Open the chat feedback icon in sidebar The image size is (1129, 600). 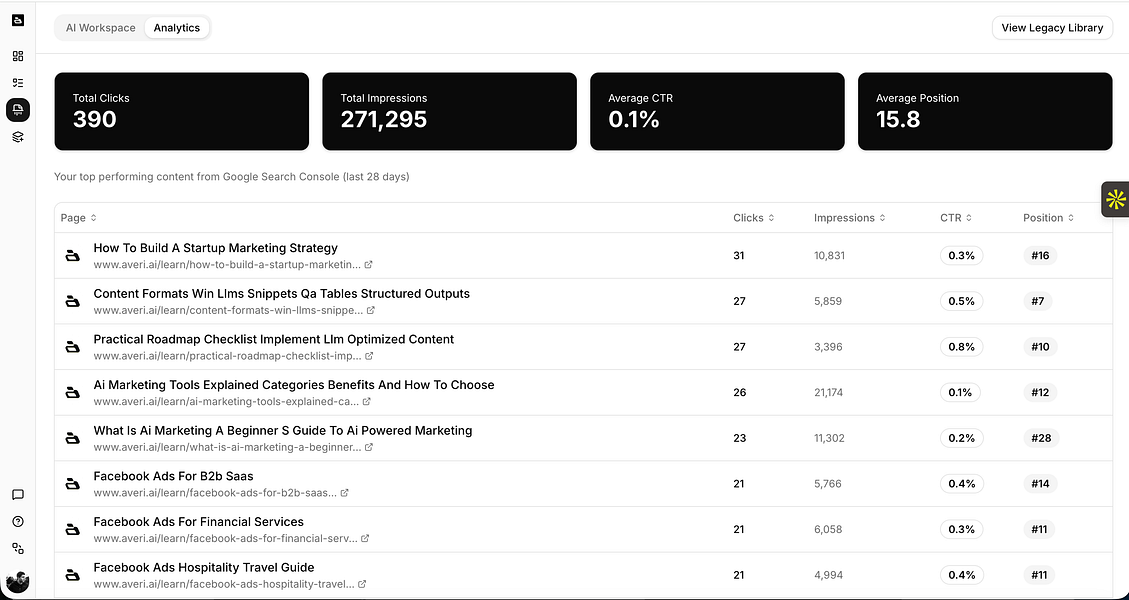tap(18, 494)
